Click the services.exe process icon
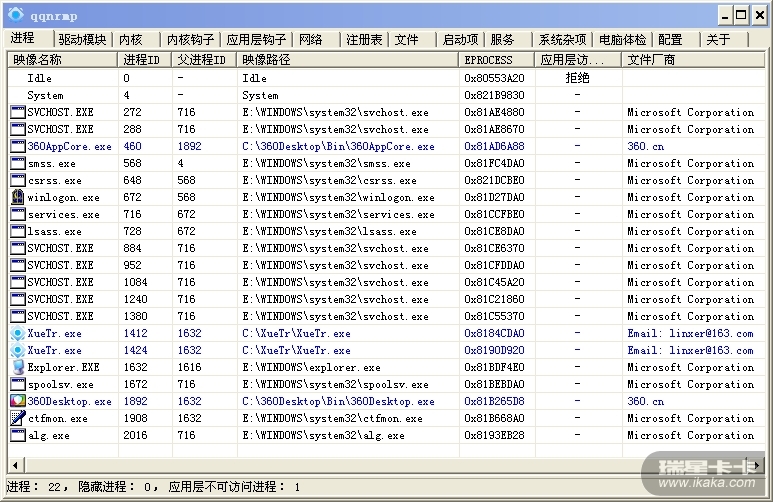Viewport: 773px width, 502px height. [18, 214]
